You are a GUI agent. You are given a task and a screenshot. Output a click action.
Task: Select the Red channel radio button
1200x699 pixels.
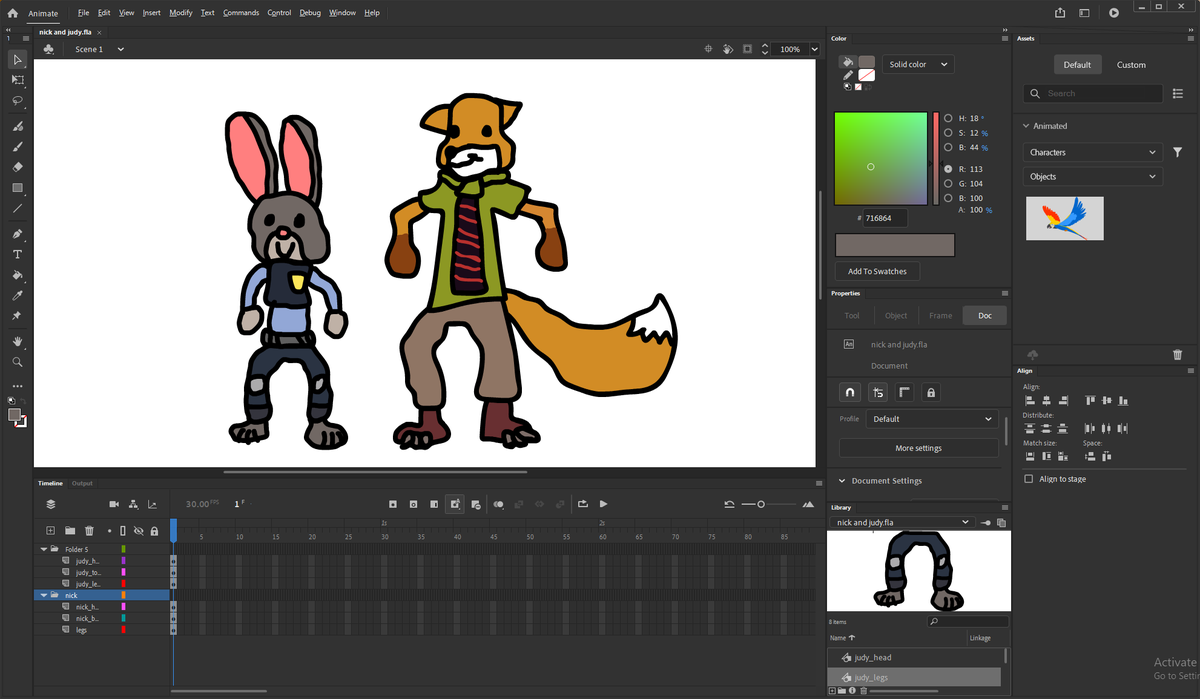[948, 169]
